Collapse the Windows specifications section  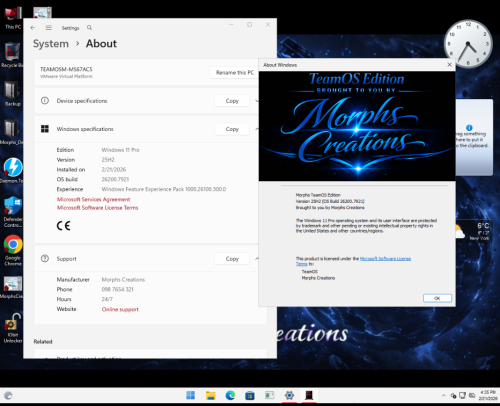tap(257, 129)
